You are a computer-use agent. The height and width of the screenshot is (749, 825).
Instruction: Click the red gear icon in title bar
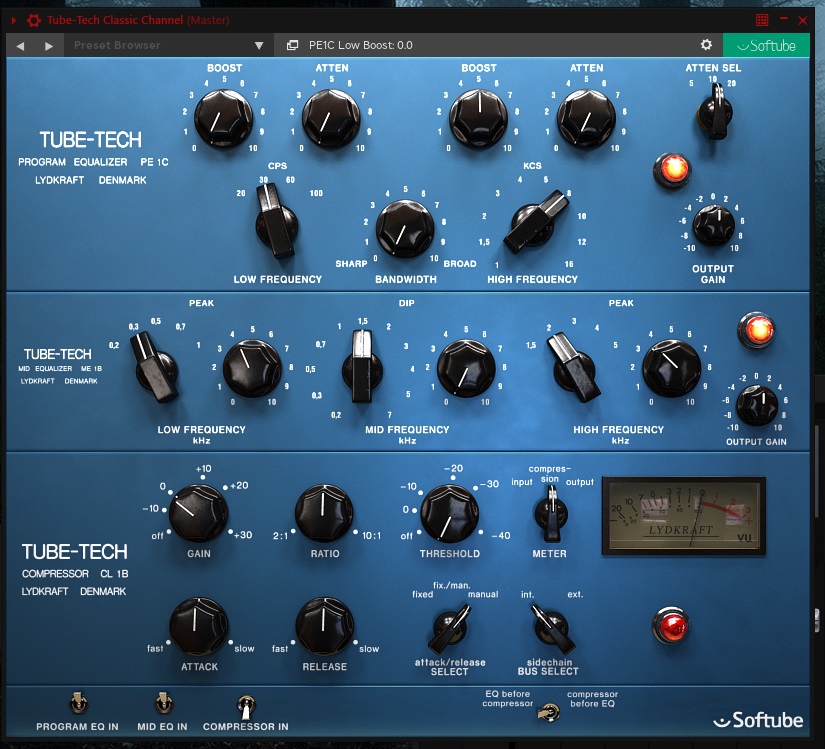[x=34, y=20]
